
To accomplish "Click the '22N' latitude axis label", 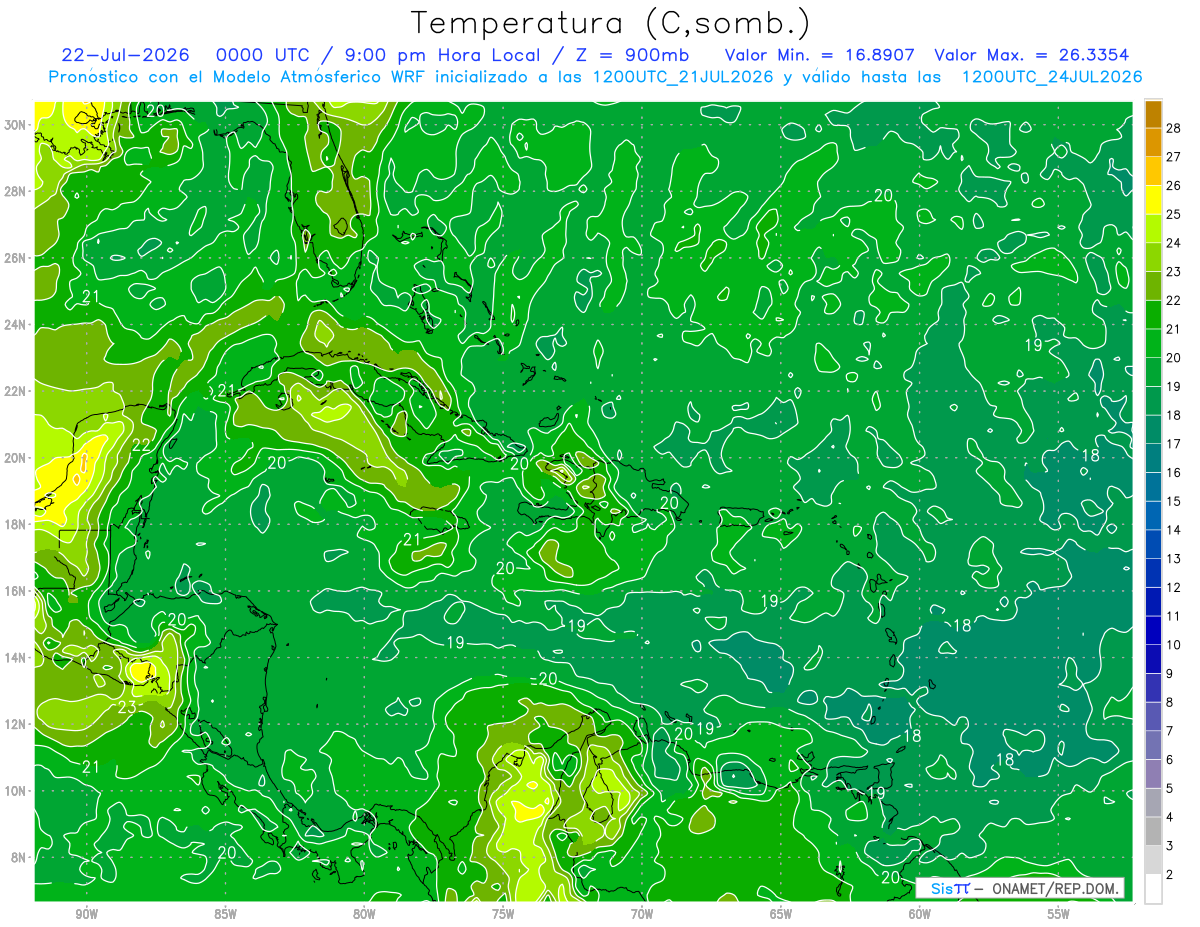I will (16, 391).
